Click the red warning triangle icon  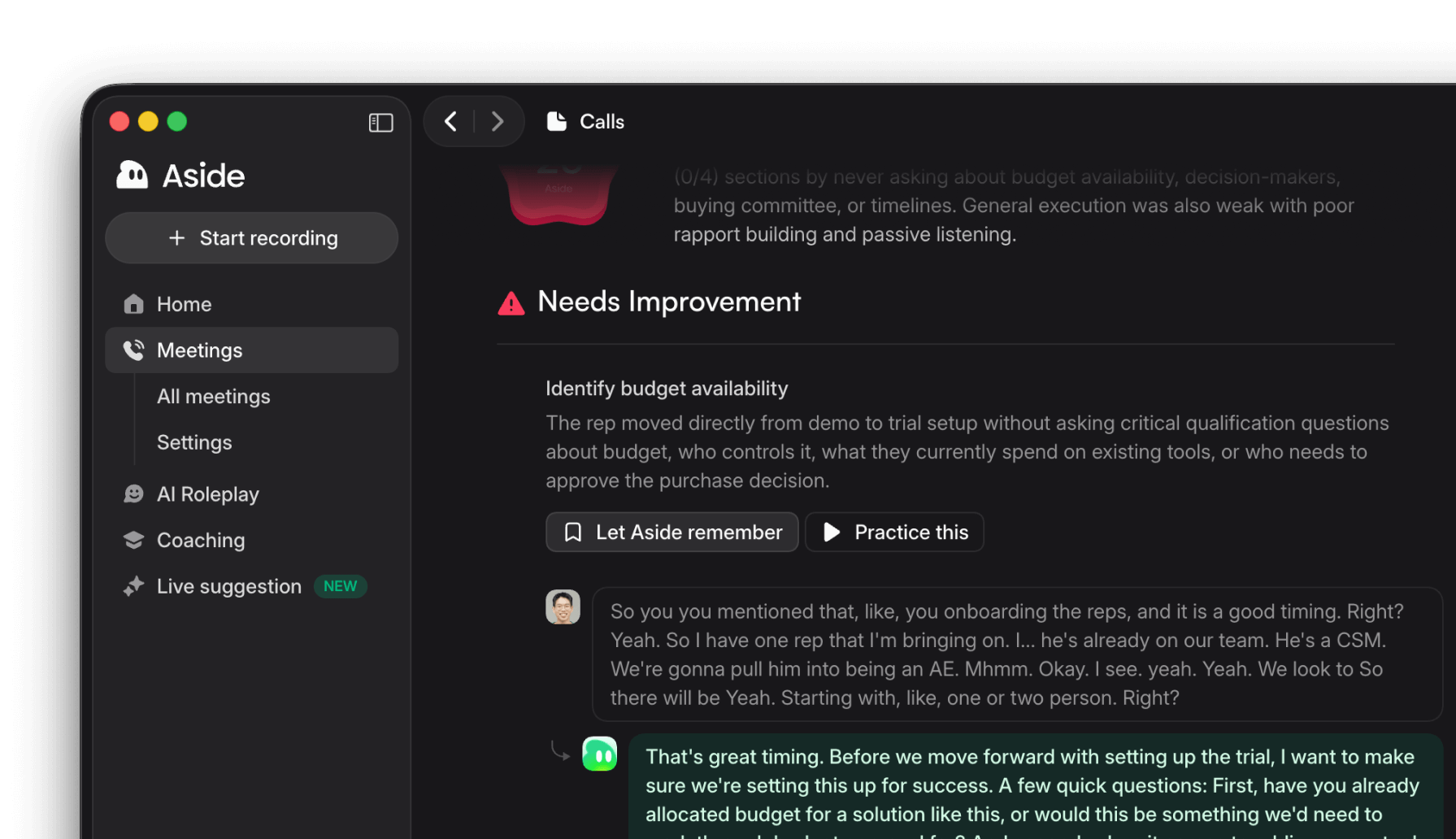[510, 302]
